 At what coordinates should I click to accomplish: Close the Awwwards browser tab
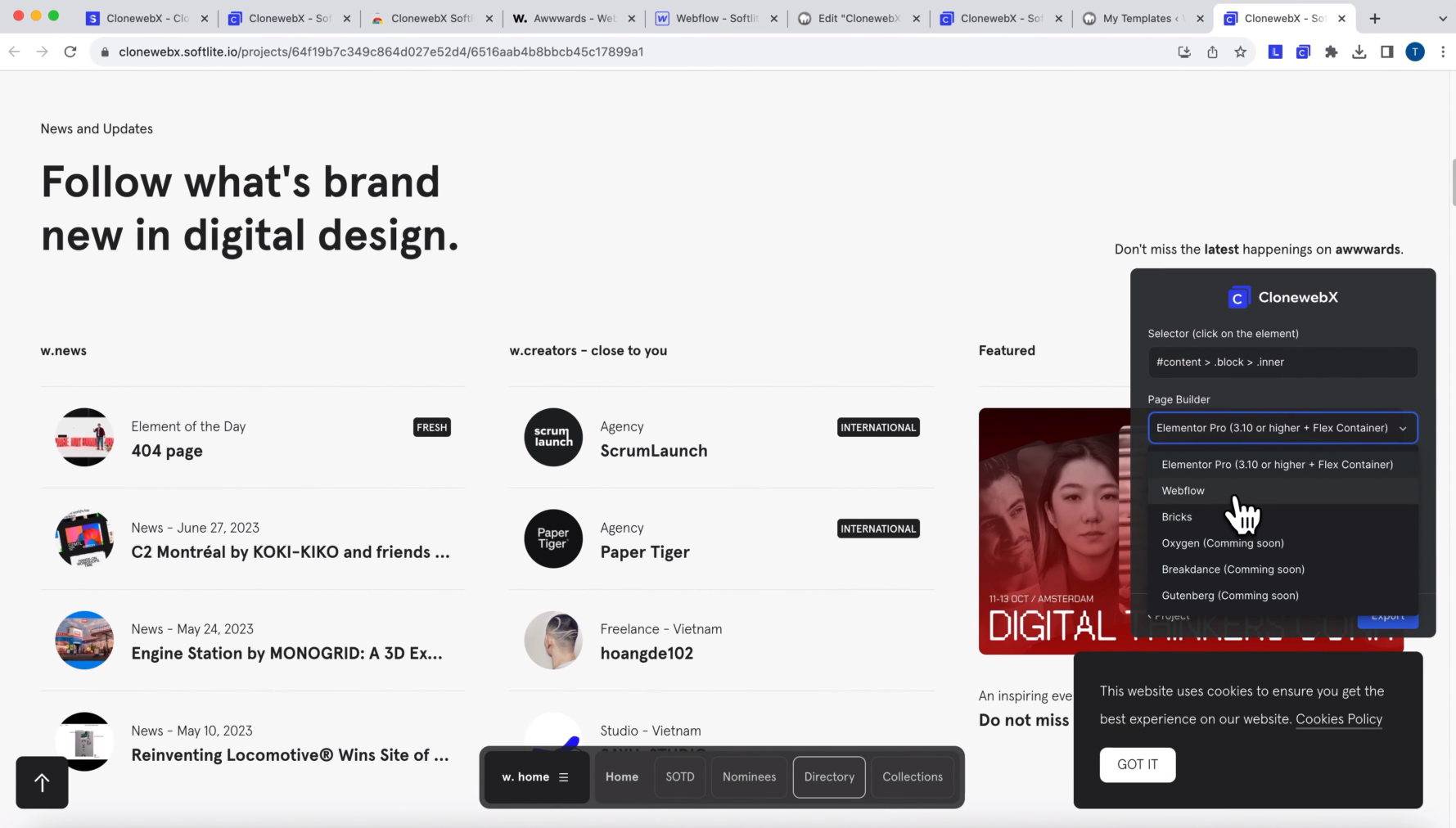[x=631, y=18]
